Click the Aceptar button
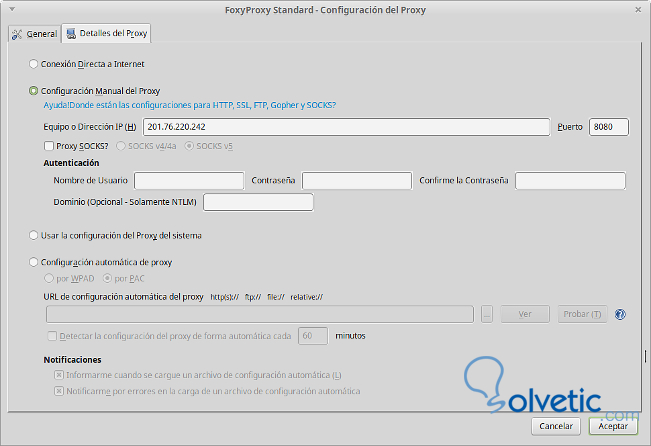The height and width of the screenshot is (446, 651). point(613,426)
